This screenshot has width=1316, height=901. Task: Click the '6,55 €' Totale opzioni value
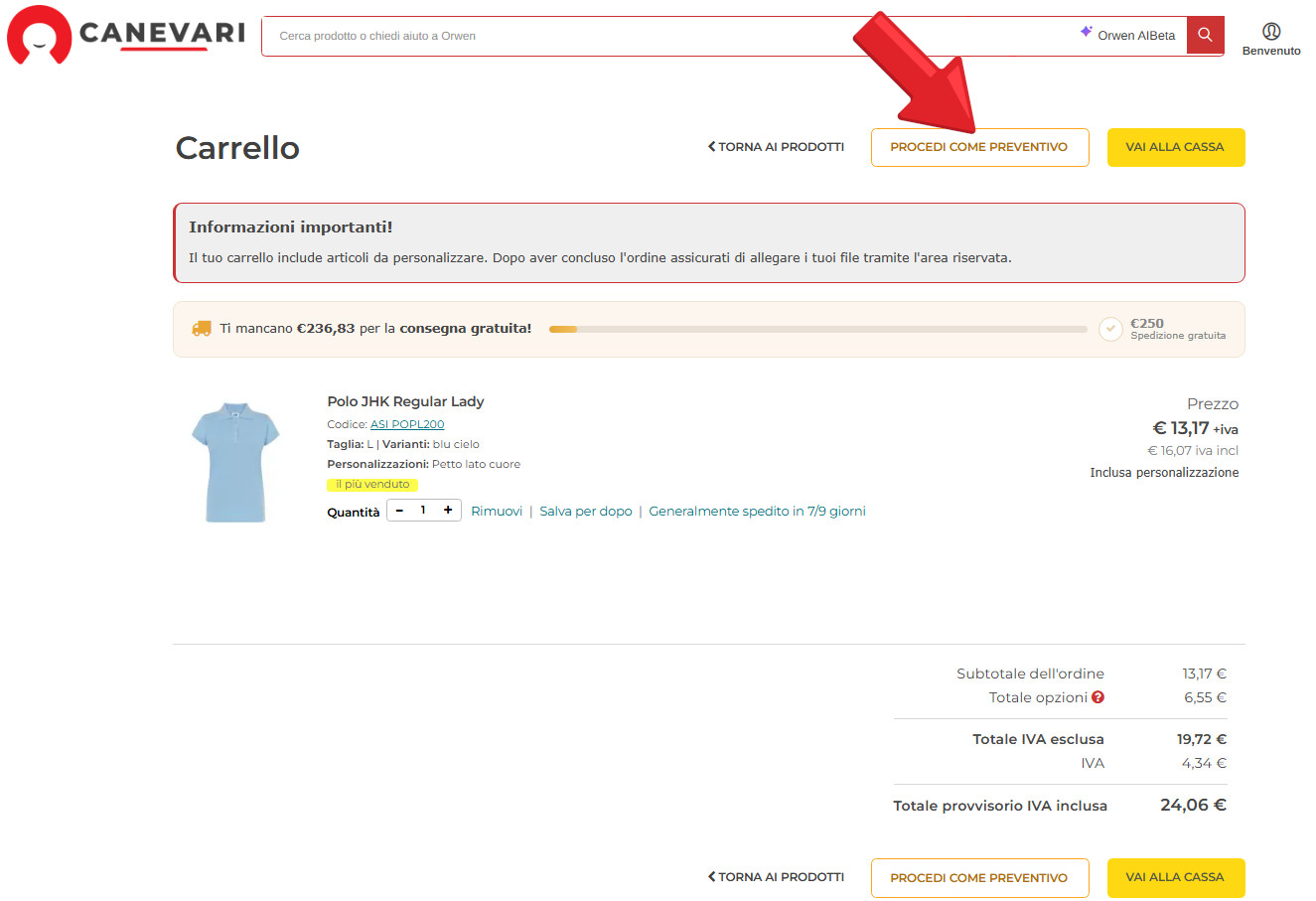point(1205,697)
